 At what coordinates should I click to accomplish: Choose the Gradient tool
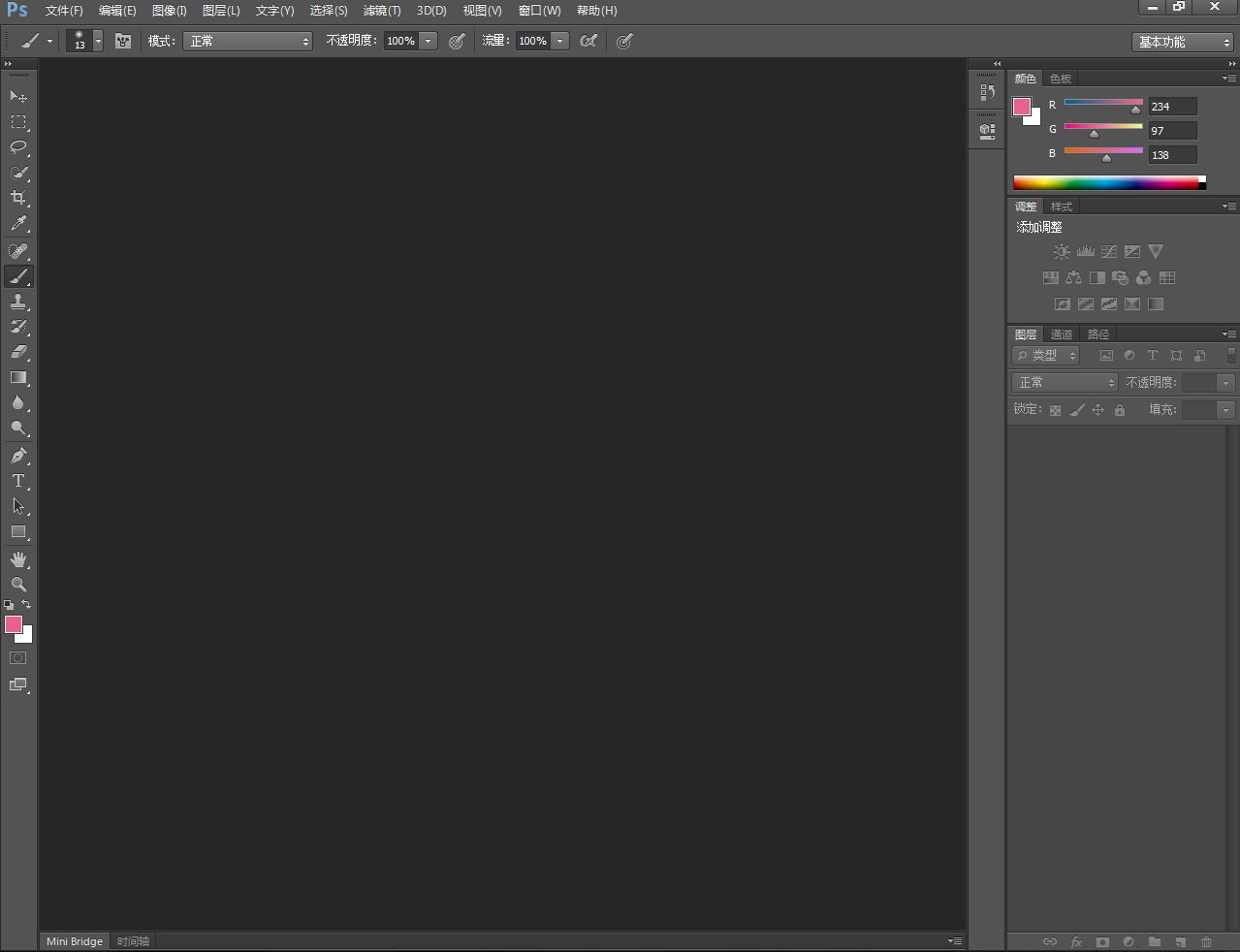[x=18, y=378]
